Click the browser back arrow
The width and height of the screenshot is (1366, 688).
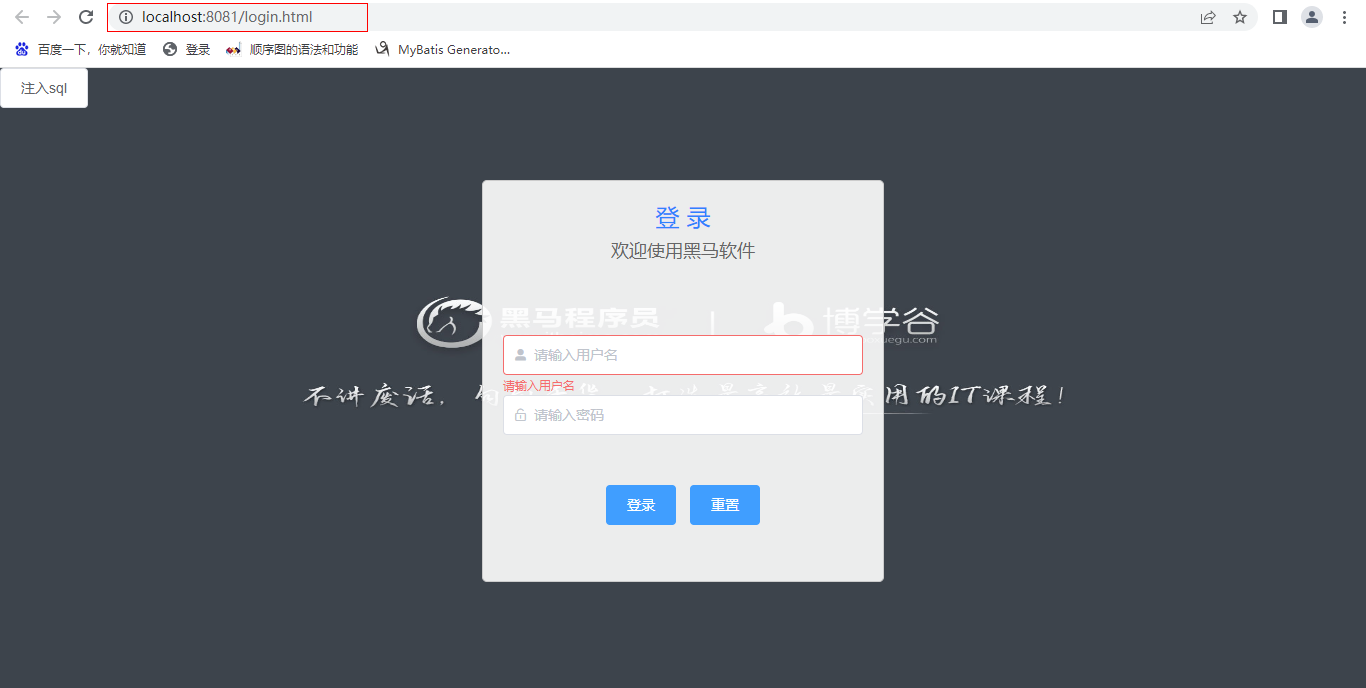(x=22, y=17)
